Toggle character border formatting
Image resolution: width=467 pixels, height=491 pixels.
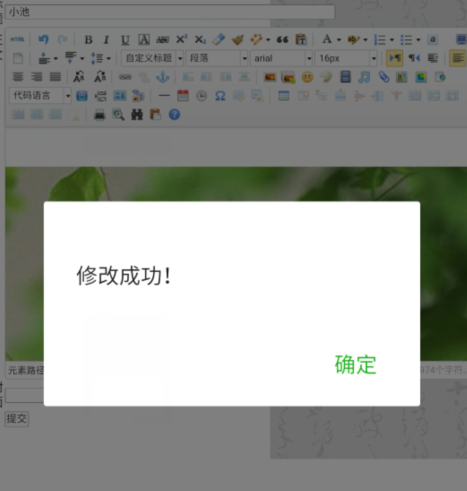pos(144,40)
